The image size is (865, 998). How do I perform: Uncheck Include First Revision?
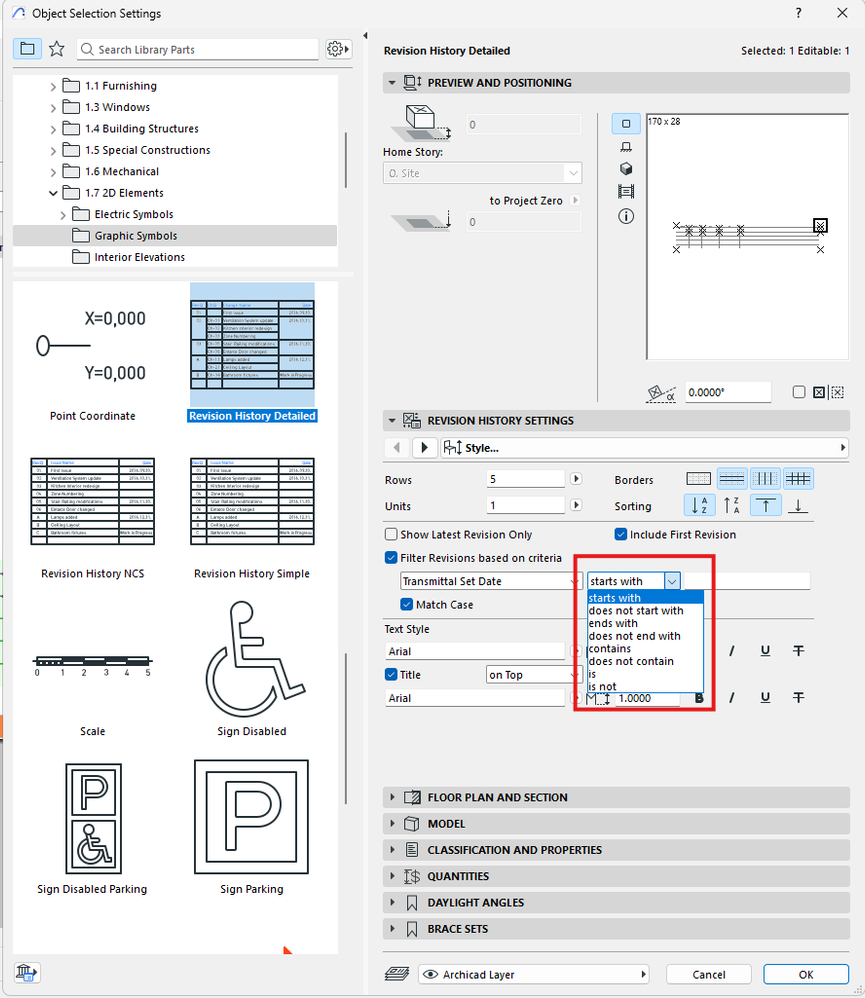tap(621, 534)
